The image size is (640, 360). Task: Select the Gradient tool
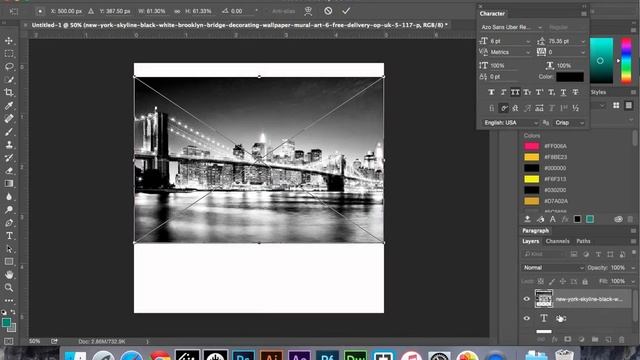tap(9, 184)
